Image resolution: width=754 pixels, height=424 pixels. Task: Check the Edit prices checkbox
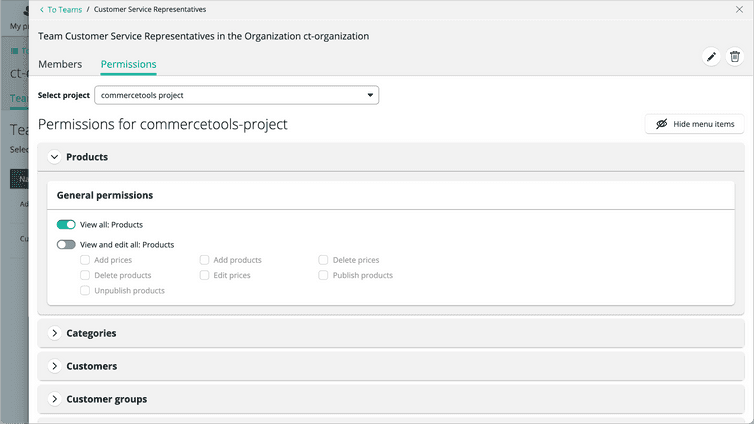click(204, 275)
